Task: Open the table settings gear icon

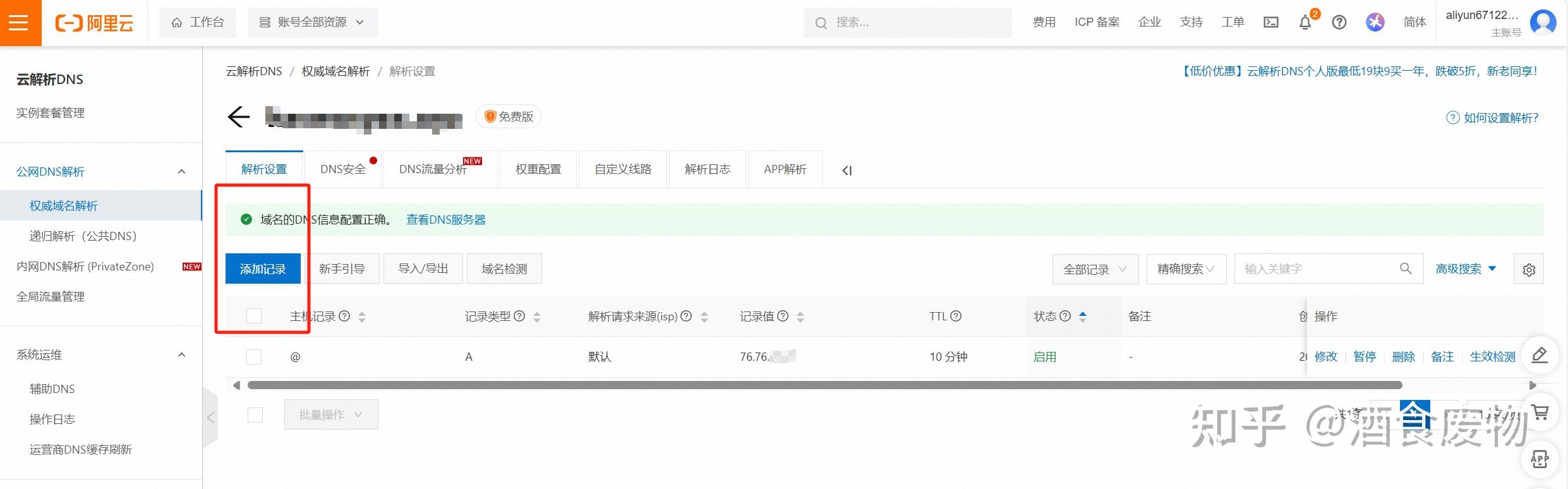Action: tap(1529, 270)
